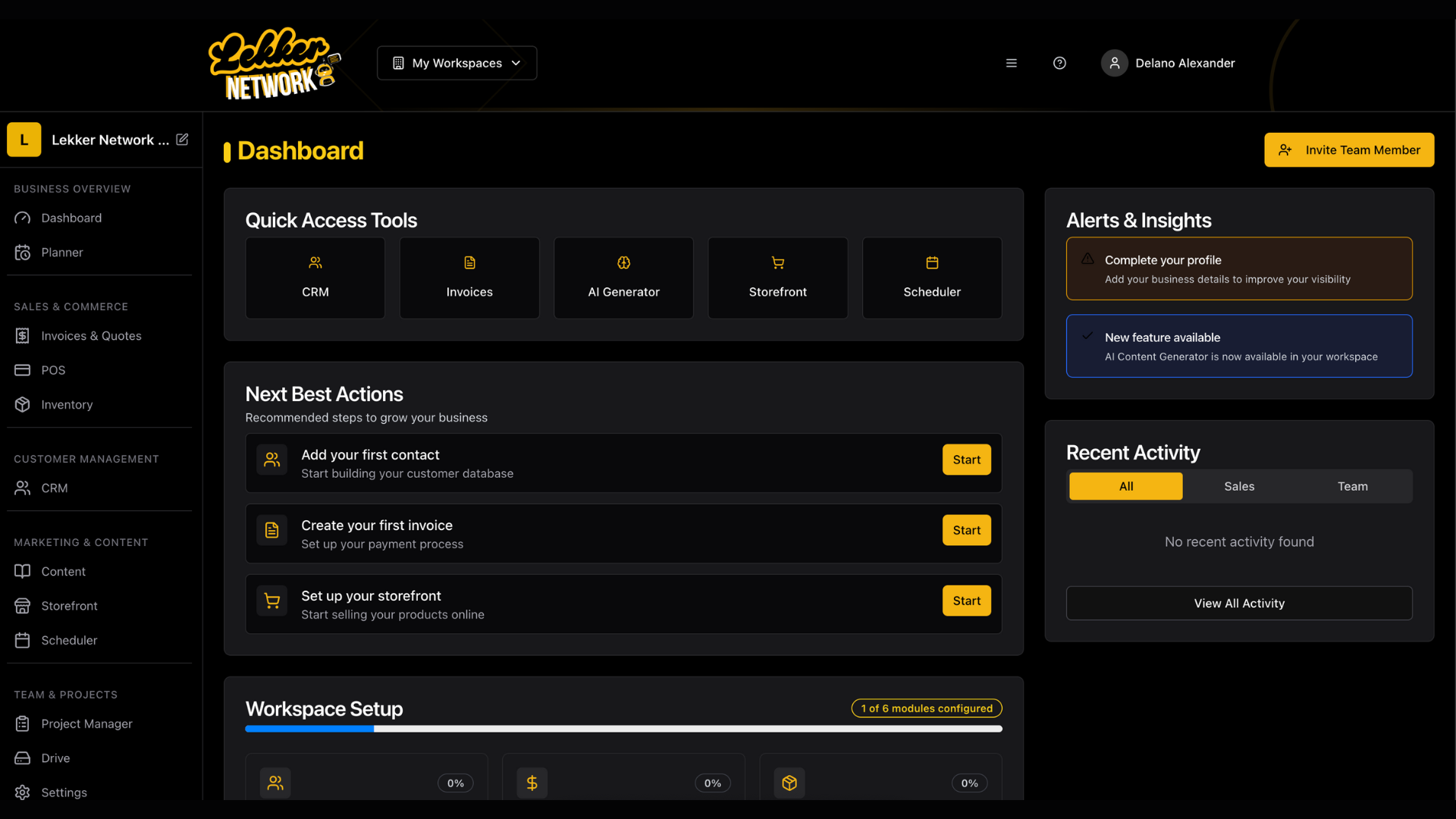Click the edit workspace name pencil icon
This screenshot has height=819, width=1456.
[182, 140]
